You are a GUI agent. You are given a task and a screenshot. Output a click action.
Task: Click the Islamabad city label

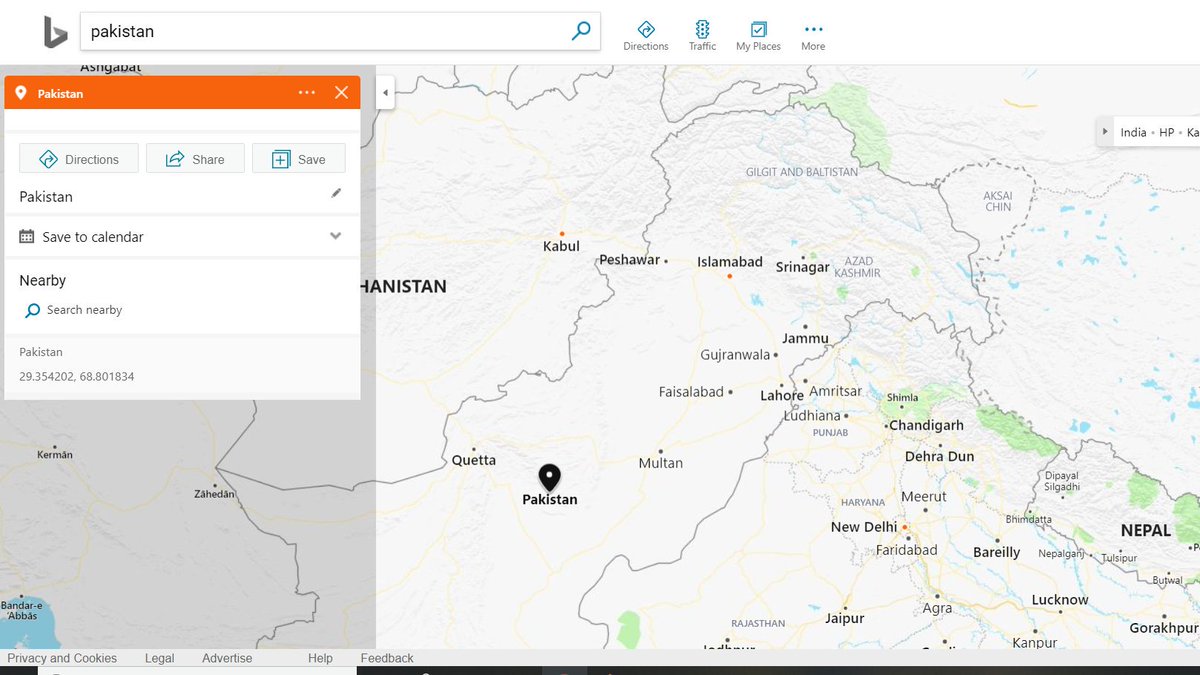click(x=730, y=262)
